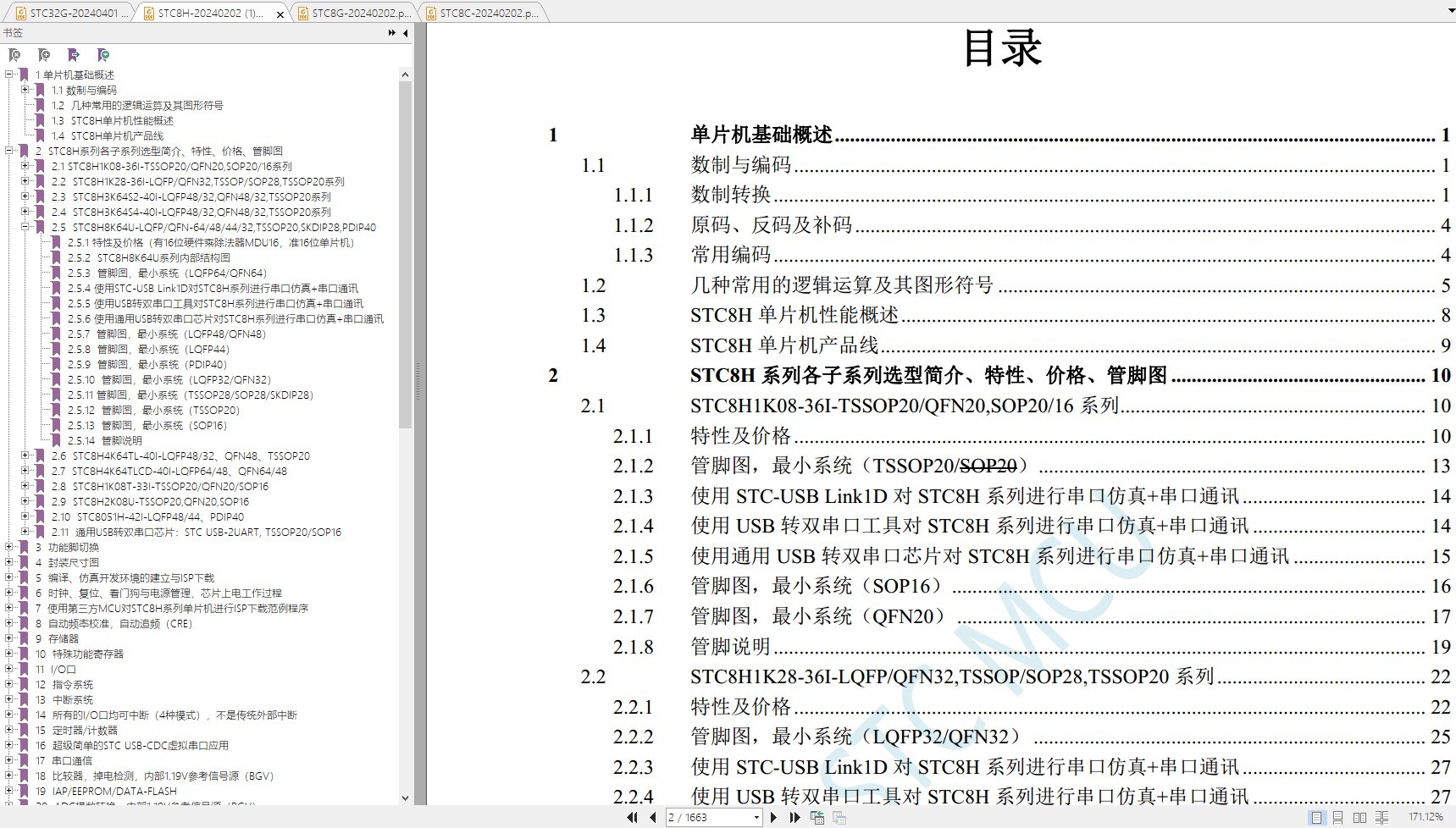Select bookmark 16 超级简单的STC USB-CDC虚拟串口应用
1456x828 pixels.
click(x=131, y=746)
